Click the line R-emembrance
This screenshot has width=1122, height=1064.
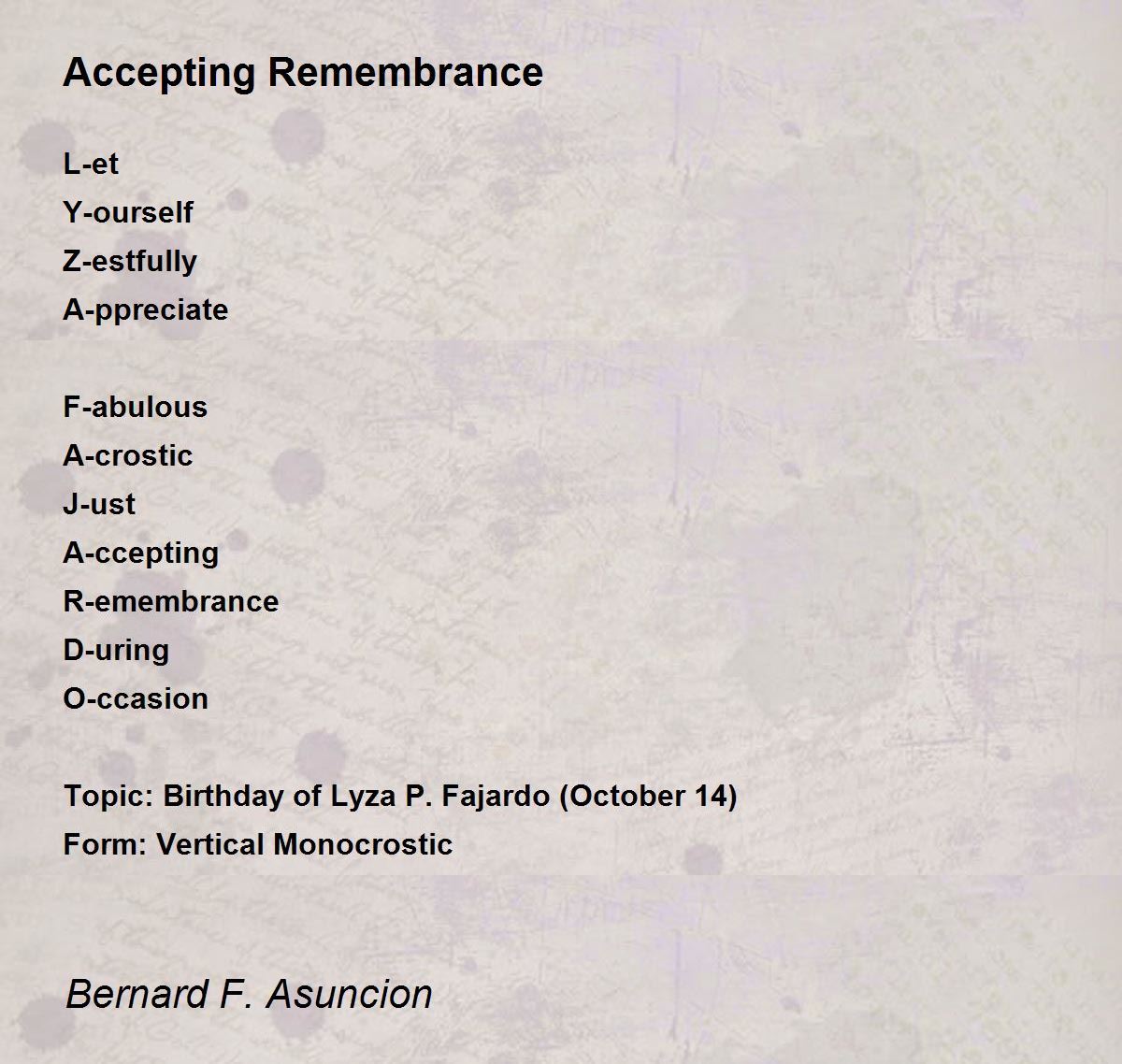(171, 601)
